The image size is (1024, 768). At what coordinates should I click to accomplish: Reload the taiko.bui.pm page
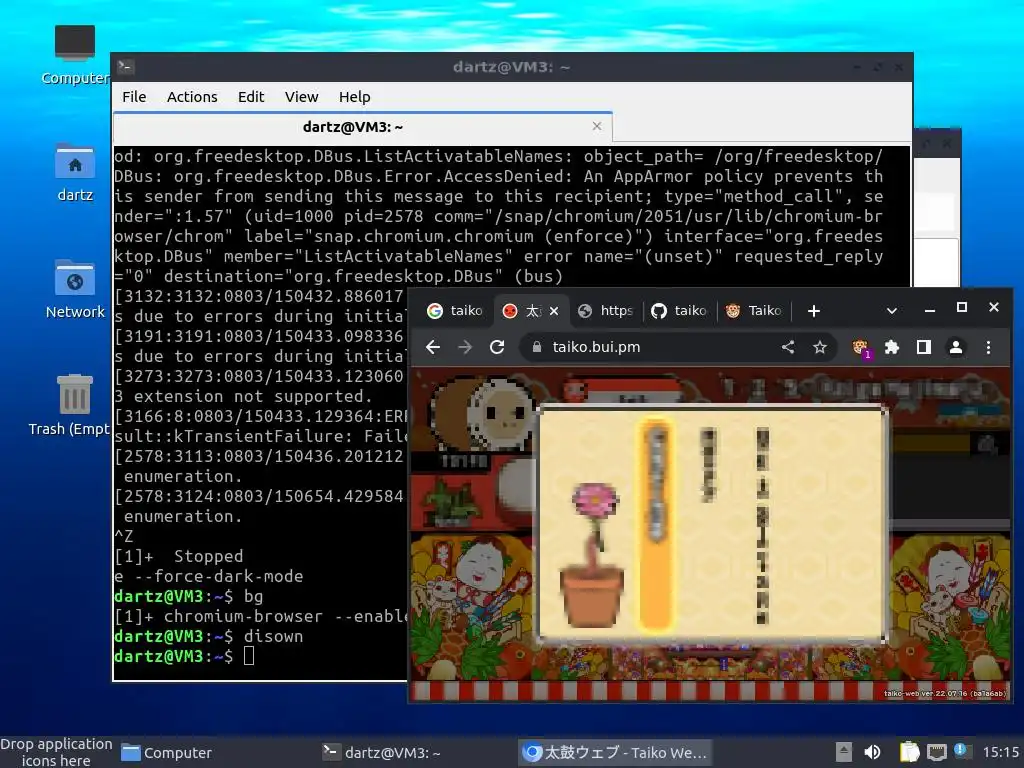tap(497, 347)
